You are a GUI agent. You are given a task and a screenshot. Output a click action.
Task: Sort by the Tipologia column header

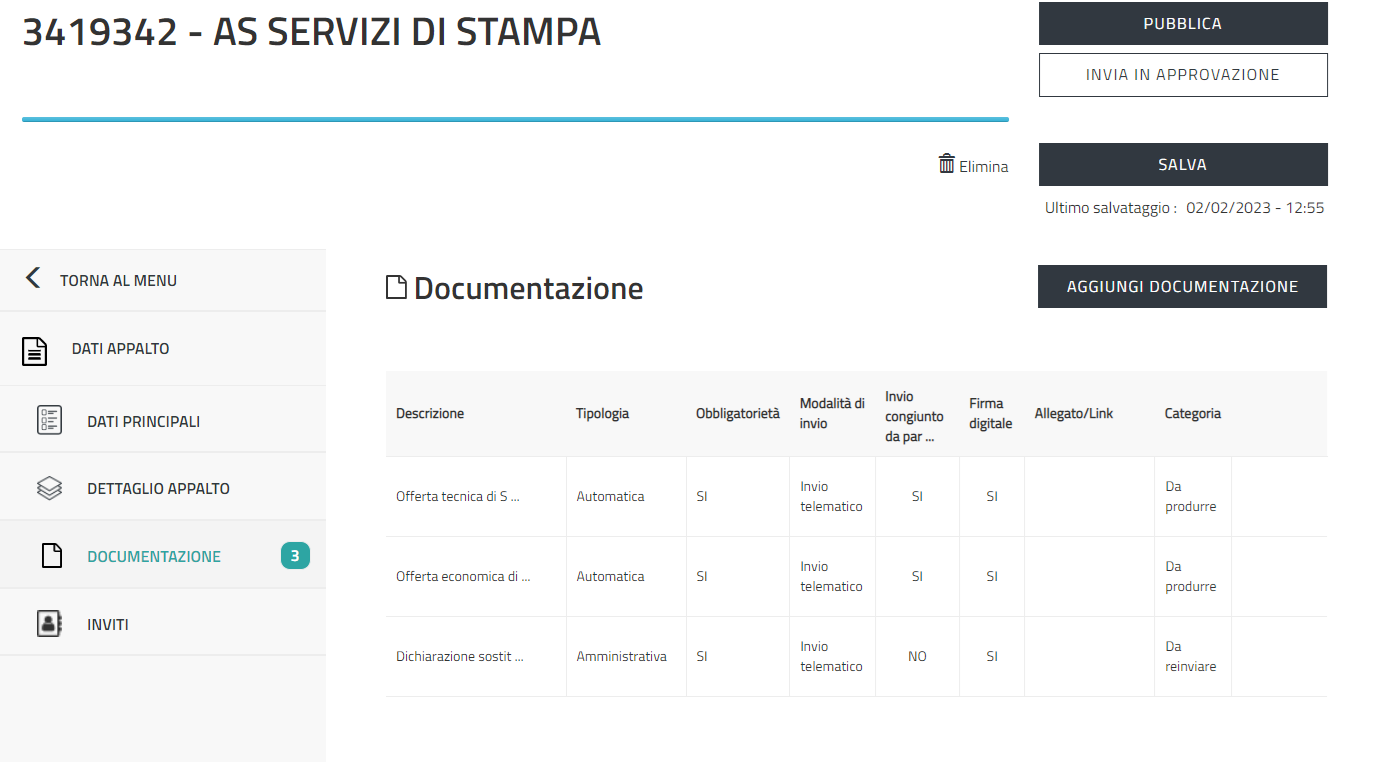602,414
